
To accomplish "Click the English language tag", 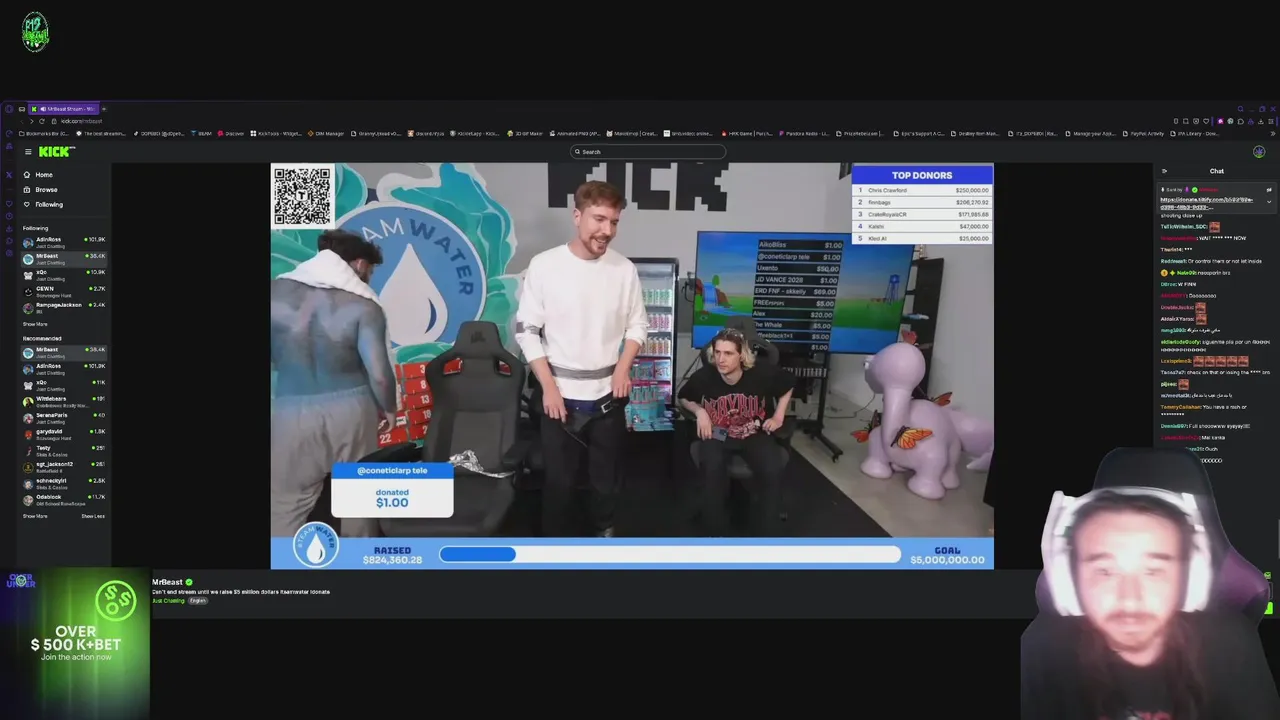I will [x=198, y=601].
